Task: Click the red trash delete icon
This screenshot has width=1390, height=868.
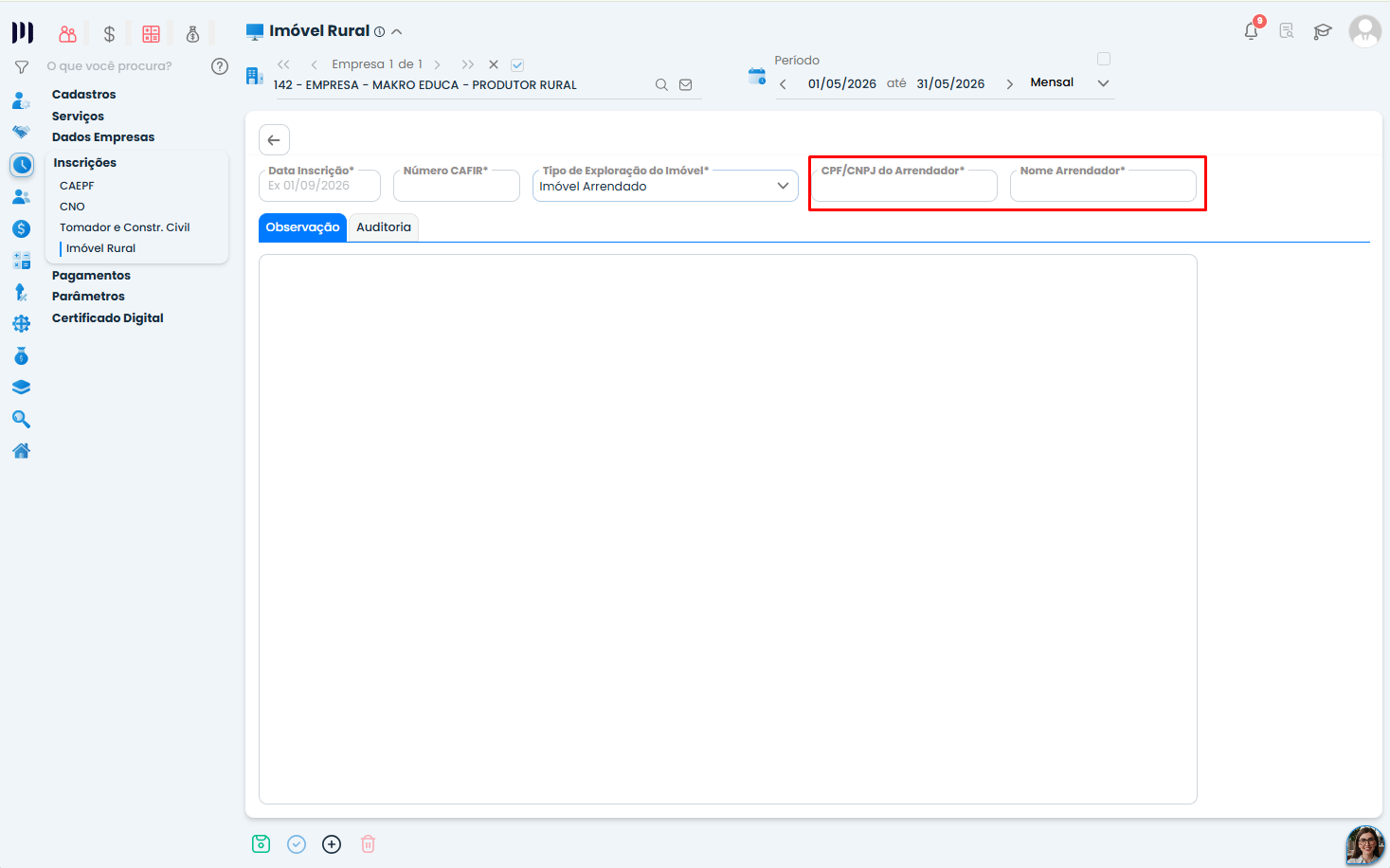Action: click(x=369, y=844)
